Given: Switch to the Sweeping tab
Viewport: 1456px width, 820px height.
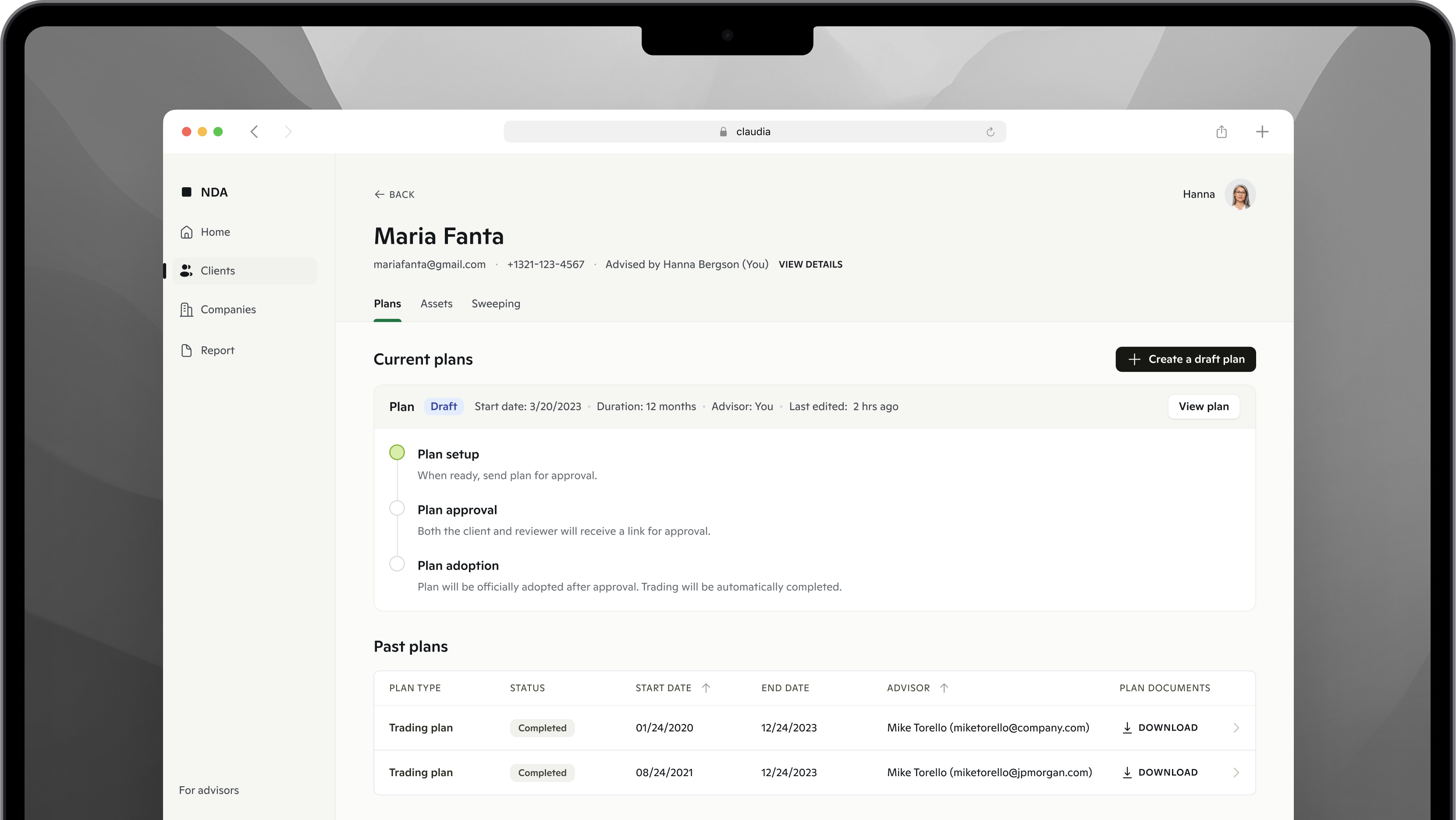Looking at the screenshot, I should (x=496, y=304).
